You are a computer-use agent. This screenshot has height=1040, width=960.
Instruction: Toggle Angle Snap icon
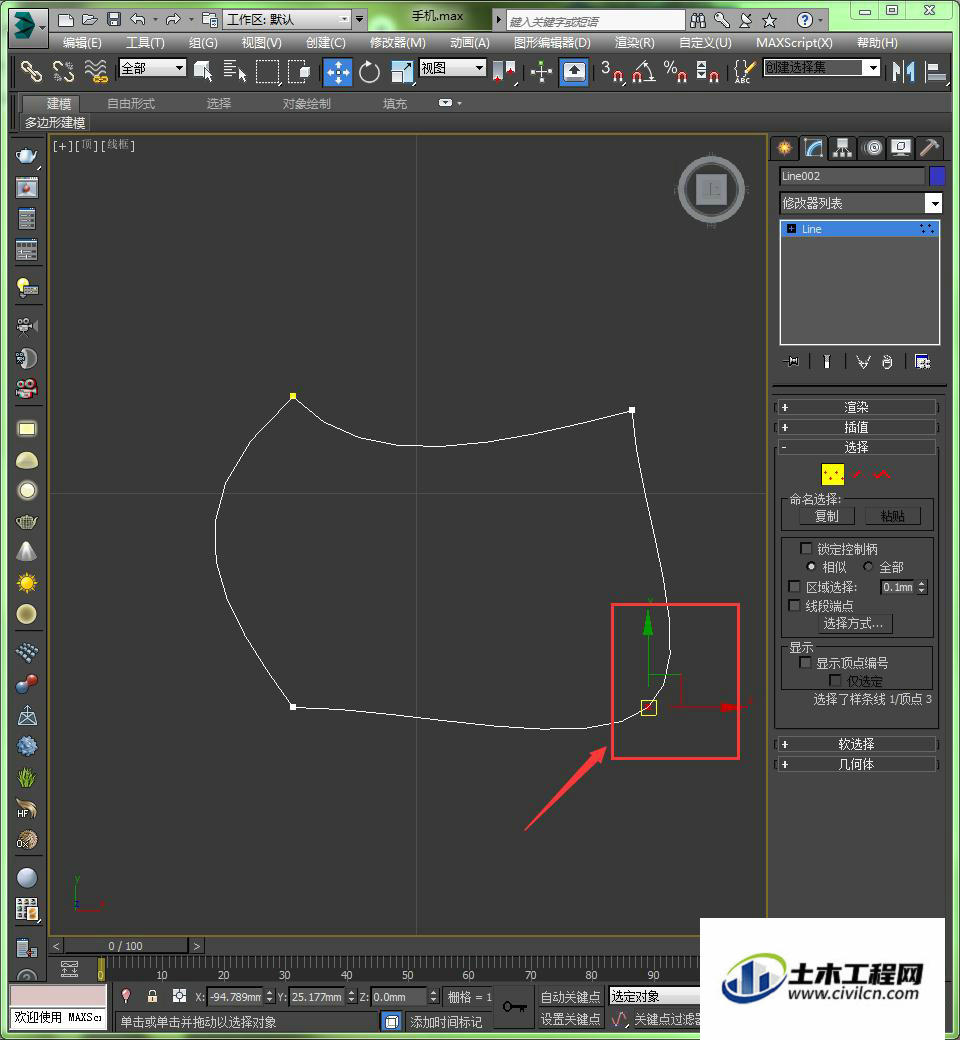(x=644, y=71)
